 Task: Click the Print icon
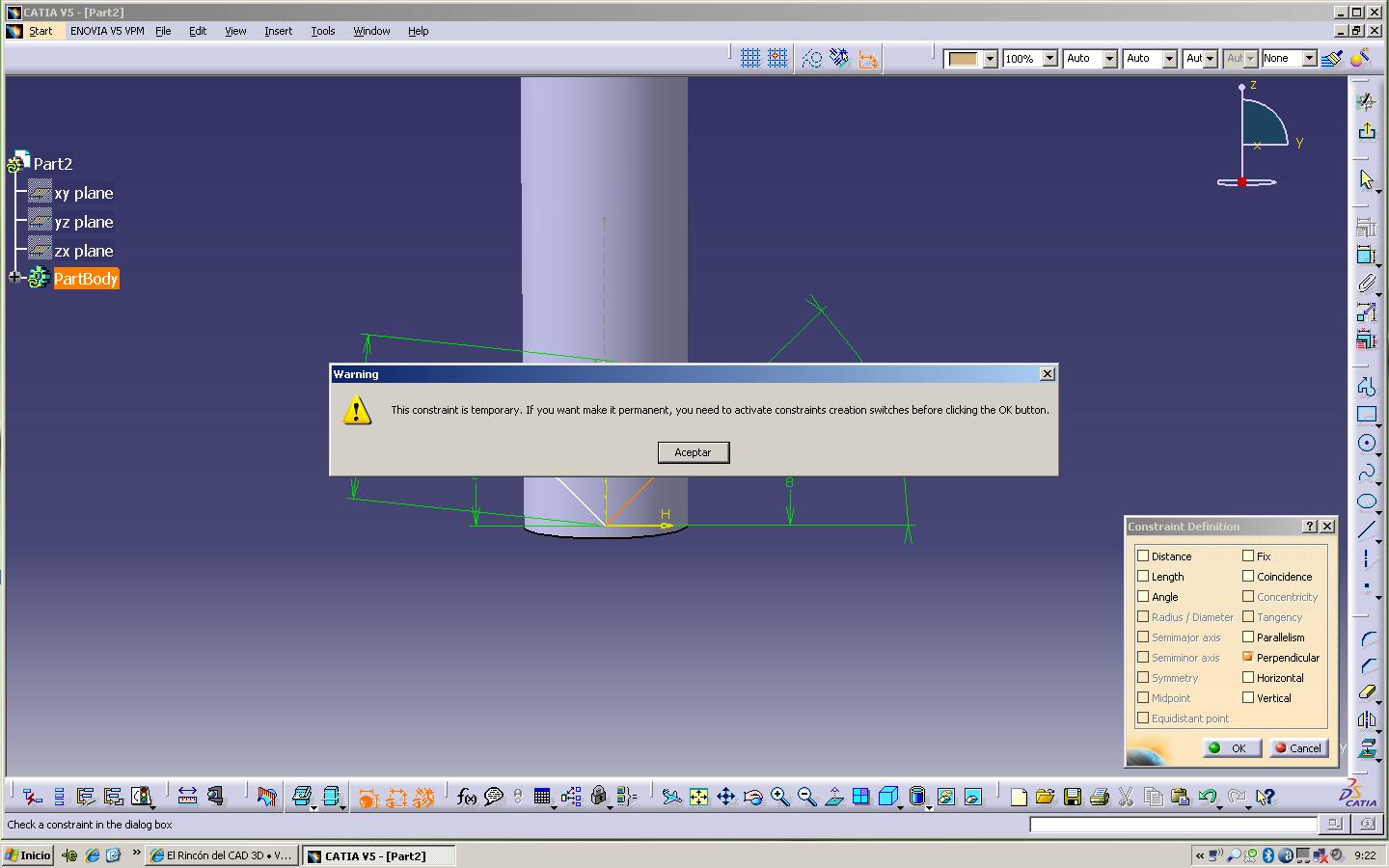[1099, 797]
